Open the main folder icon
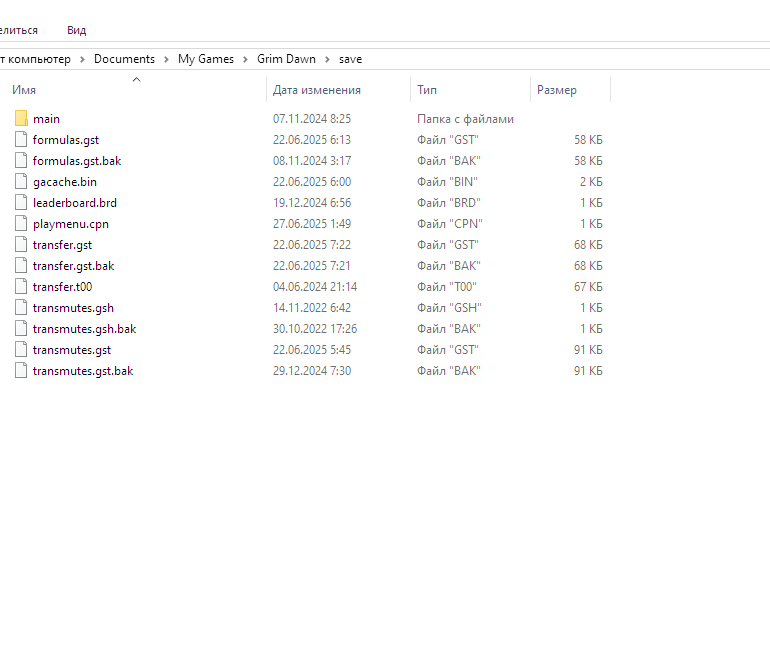The height and width of the screenshot is (670, 770). pos(21,118)
